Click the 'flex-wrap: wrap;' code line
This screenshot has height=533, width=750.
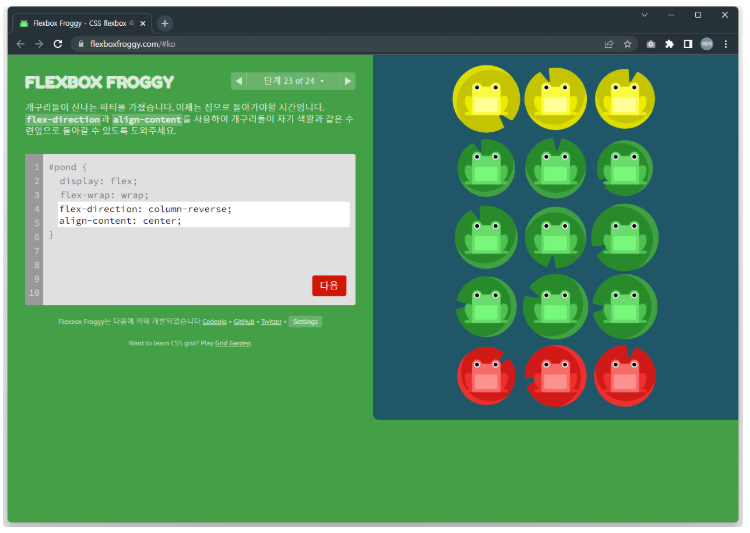click(x=104, y=195)
